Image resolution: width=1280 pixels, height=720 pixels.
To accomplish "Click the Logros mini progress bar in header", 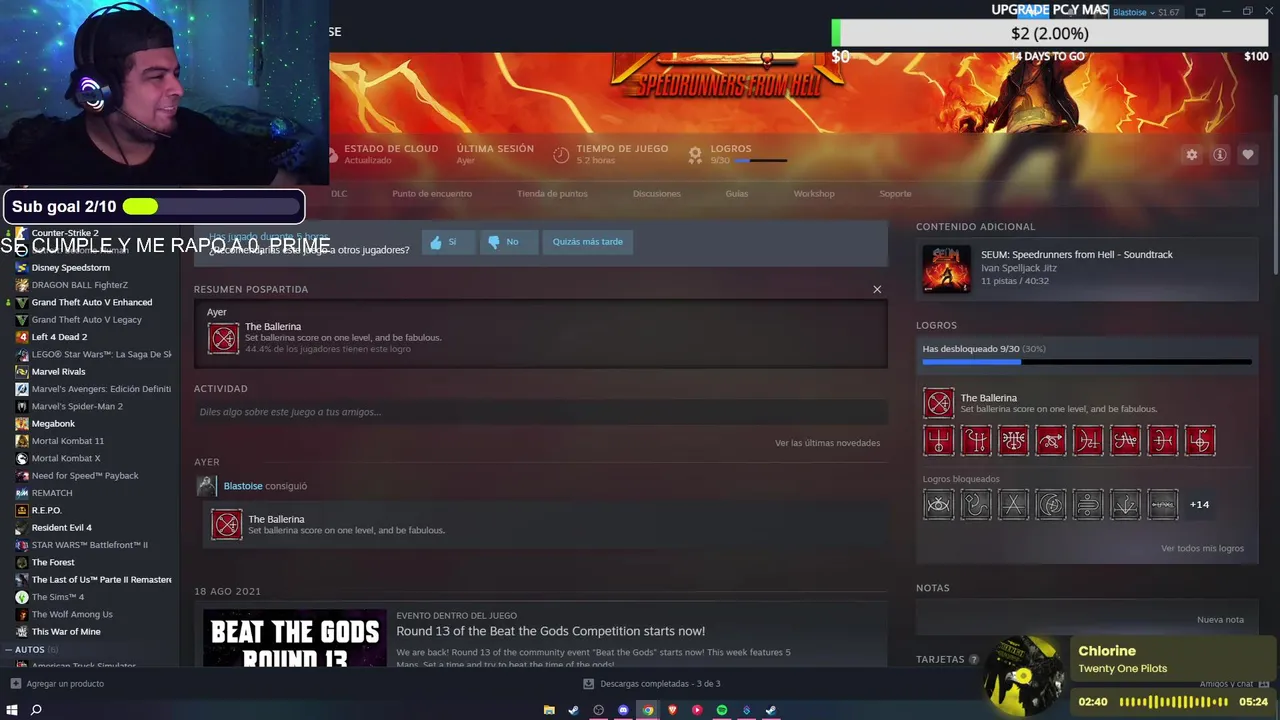I will coord(762,160).
